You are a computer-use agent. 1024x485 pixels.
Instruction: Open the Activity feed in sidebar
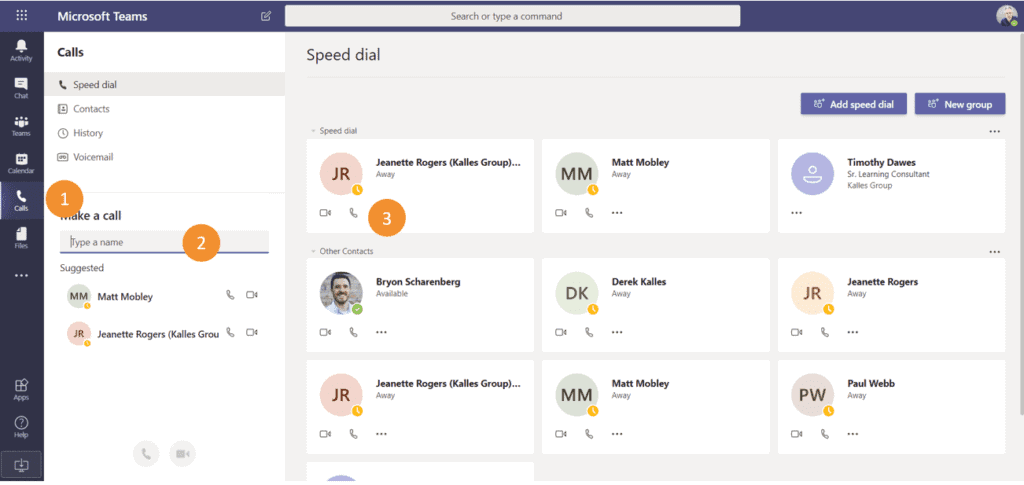[22, 50]
